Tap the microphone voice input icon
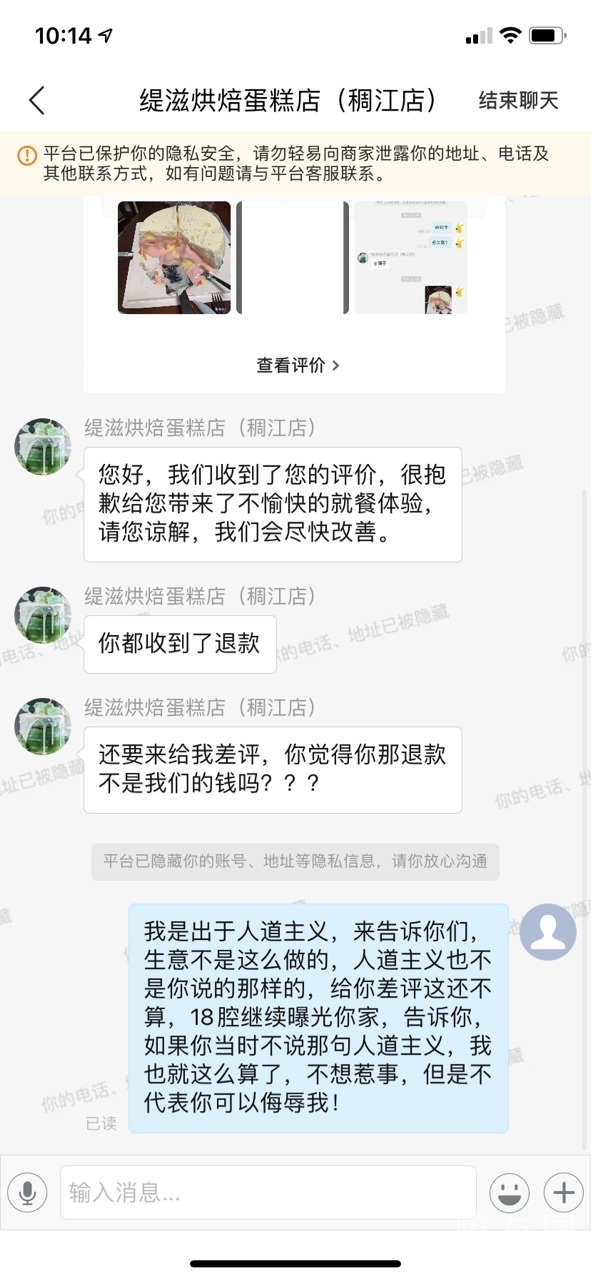 pos(28,1192)
